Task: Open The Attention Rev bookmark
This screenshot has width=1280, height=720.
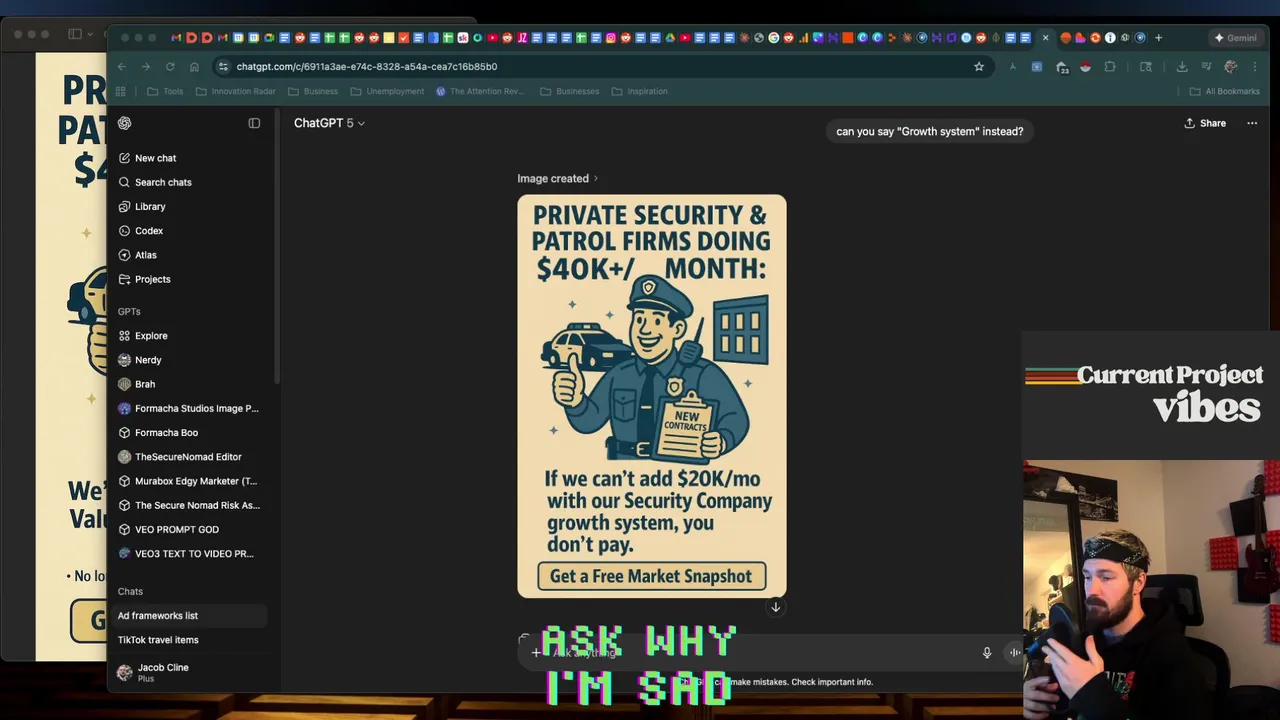Action: pos(480,91)
